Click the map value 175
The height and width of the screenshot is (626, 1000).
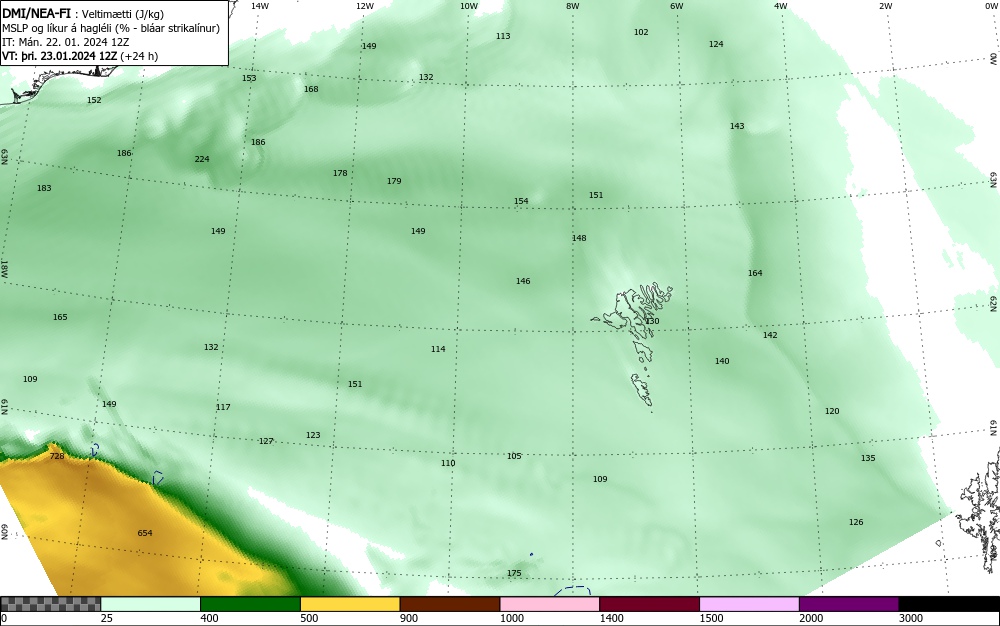pyautogui.click(x=514, y=573)
